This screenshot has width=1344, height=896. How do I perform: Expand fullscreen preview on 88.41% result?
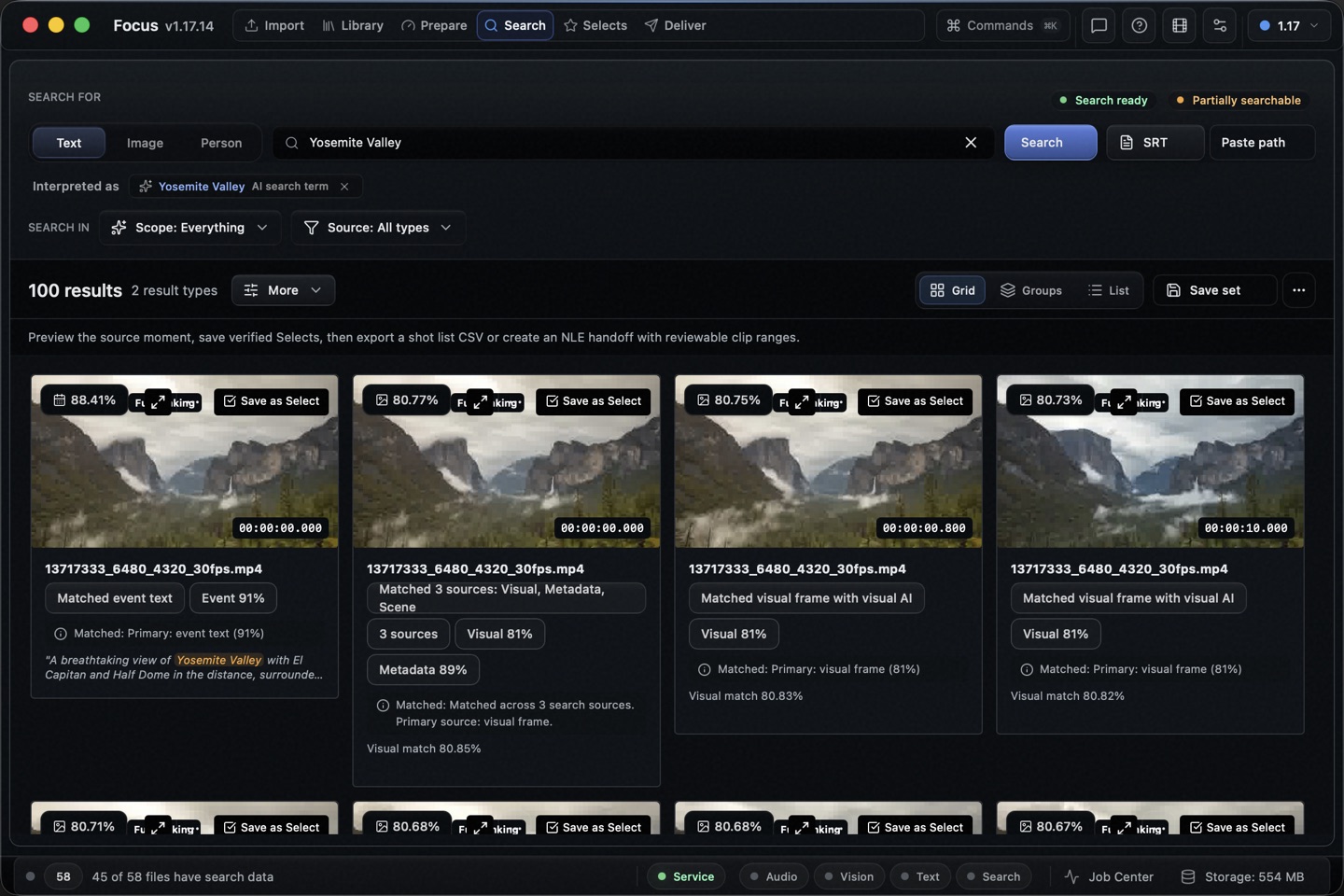[x=158, y=401]
